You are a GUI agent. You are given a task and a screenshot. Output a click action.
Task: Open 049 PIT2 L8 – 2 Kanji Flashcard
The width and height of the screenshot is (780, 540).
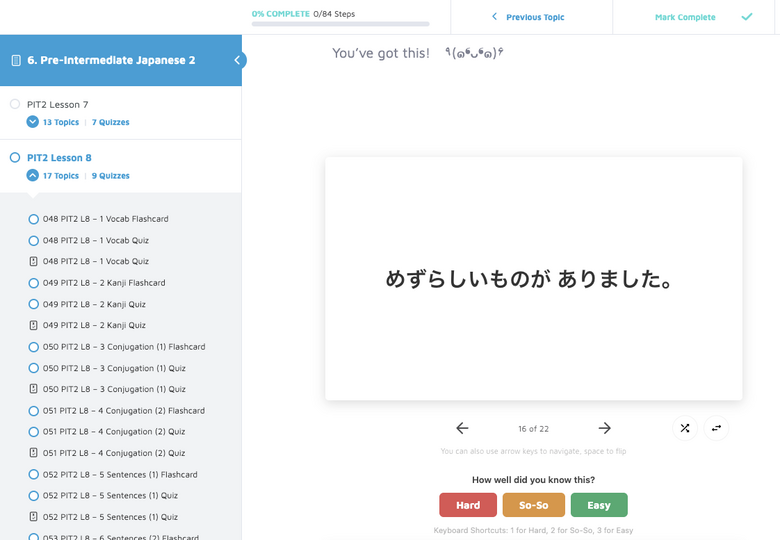[x=104, y=283]
